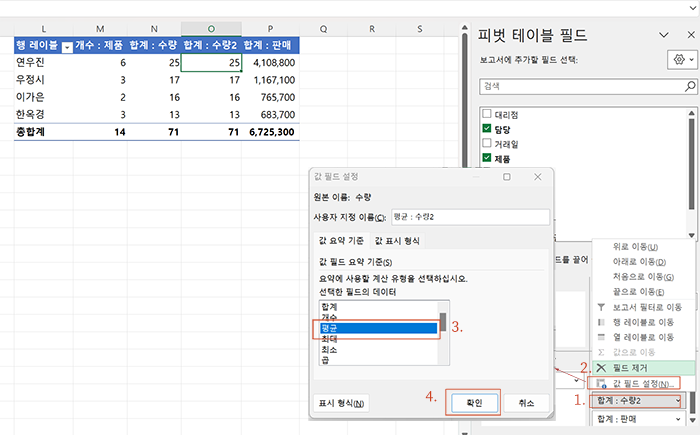Click the 행 레이블로 이동 icon
This screenshot has width=700, height=435.
point(601,322)
